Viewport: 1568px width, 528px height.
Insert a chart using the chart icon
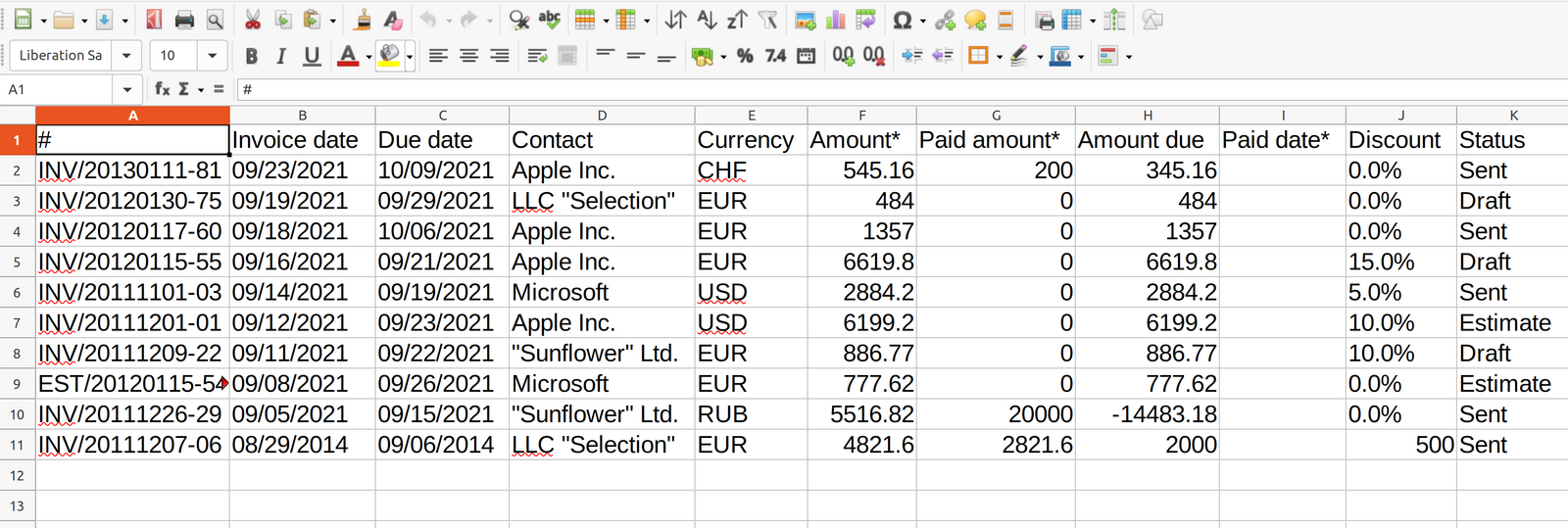click(x=836, y=20)
